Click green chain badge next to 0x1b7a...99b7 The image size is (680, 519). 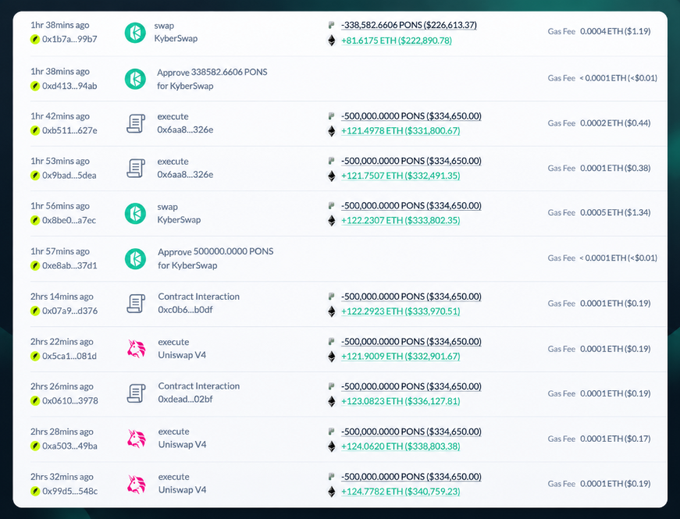[x=35, y=39]
